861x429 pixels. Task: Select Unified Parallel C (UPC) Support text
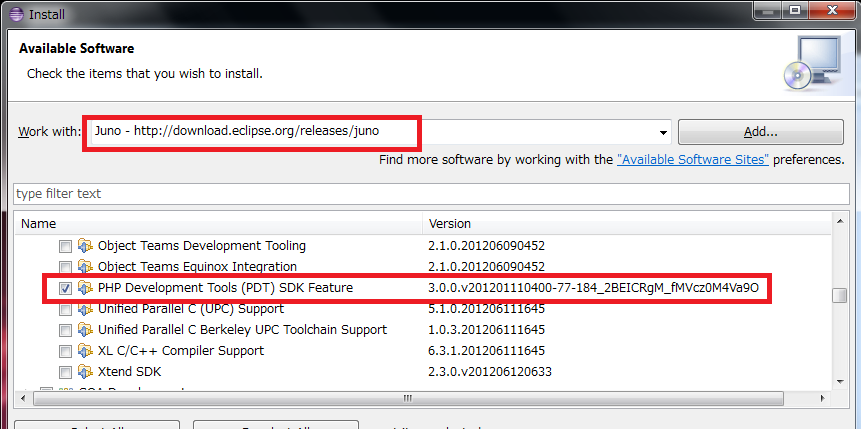tap(191, 309)
